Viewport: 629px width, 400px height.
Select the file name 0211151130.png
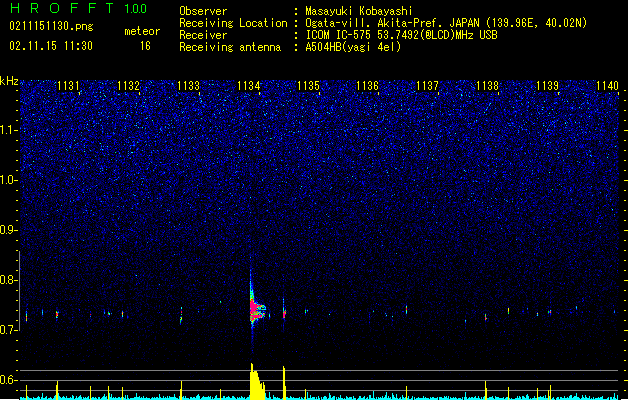51,26
